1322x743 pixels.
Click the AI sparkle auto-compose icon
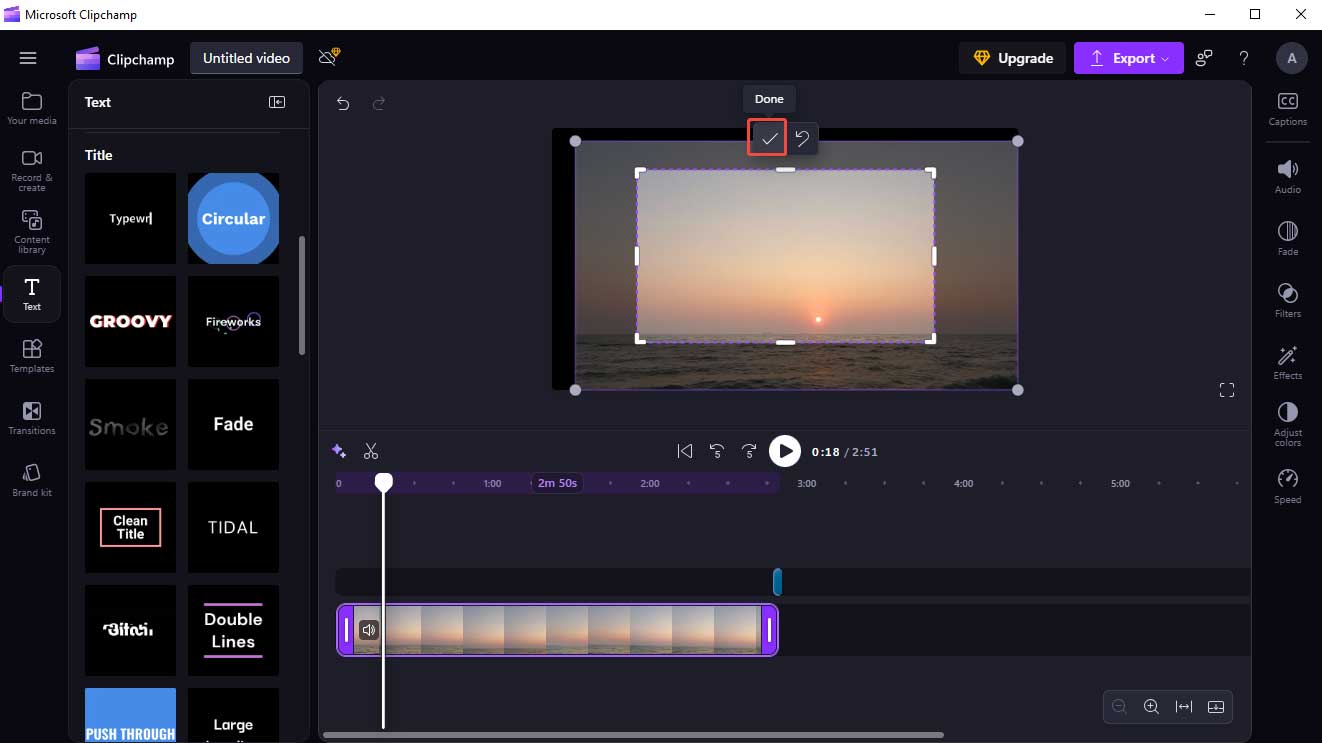[x=339, y=451]
